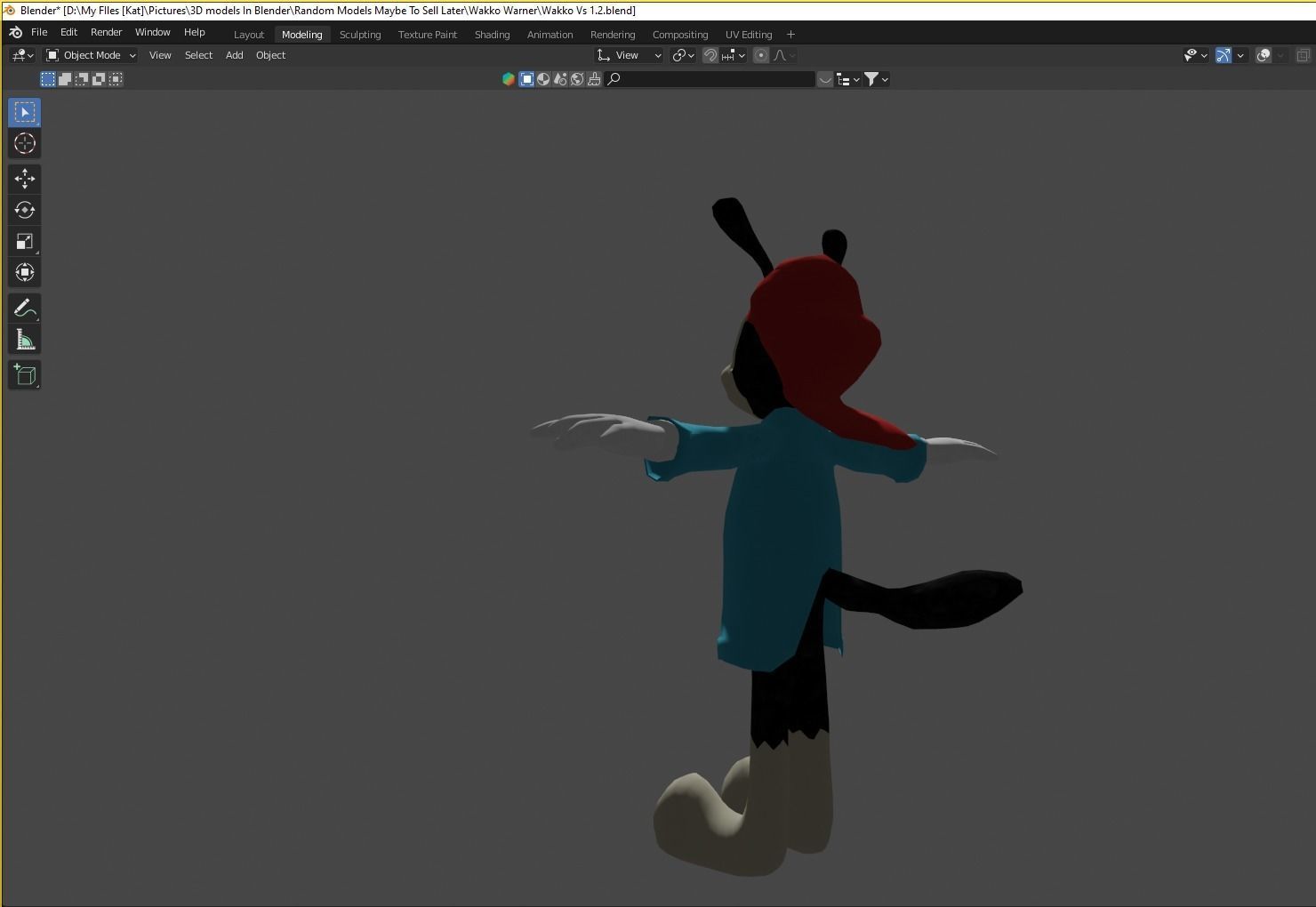The height and width of the screenshot is (907, 1316).
Task: Click the world globe icon
Action: tap(577, 79)
